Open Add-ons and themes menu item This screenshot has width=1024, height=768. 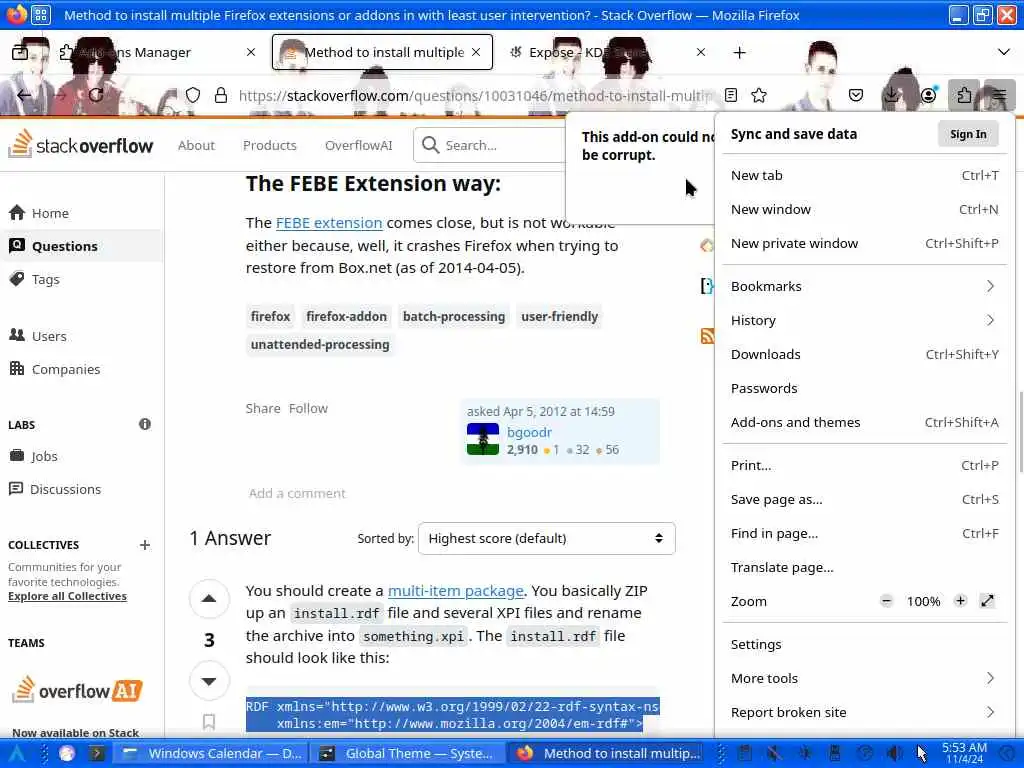click(x=863, y=422)
